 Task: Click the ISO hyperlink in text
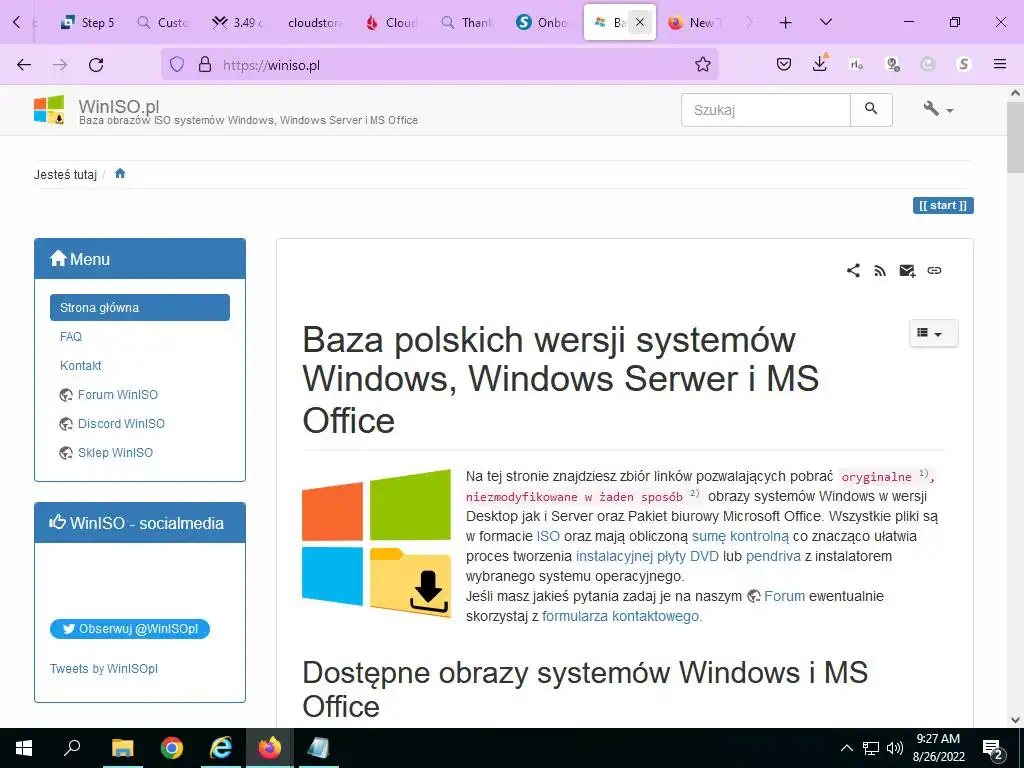548,536
